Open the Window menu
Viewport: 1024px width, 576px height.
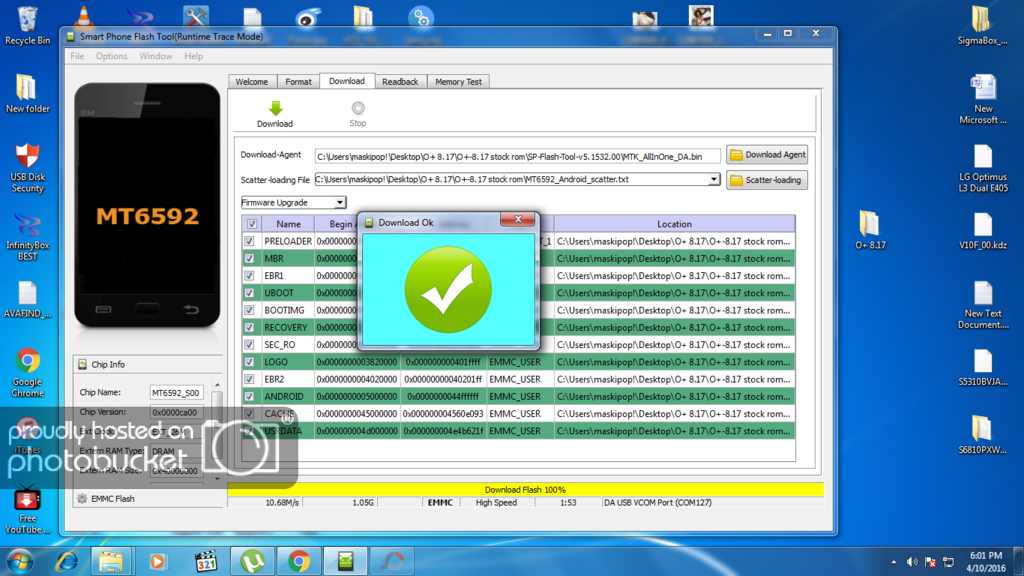click(155, 56)
